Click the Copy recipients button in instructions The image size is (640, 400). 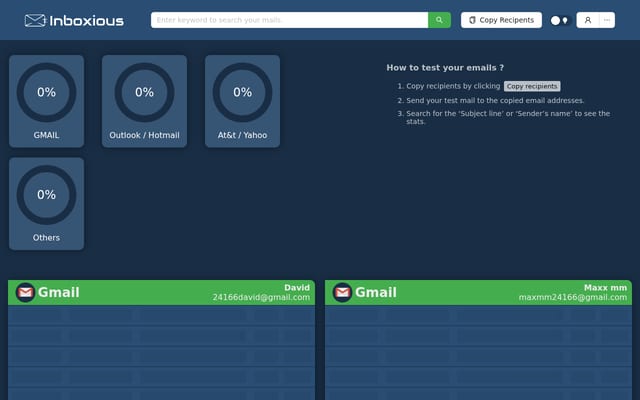point(532,86)
